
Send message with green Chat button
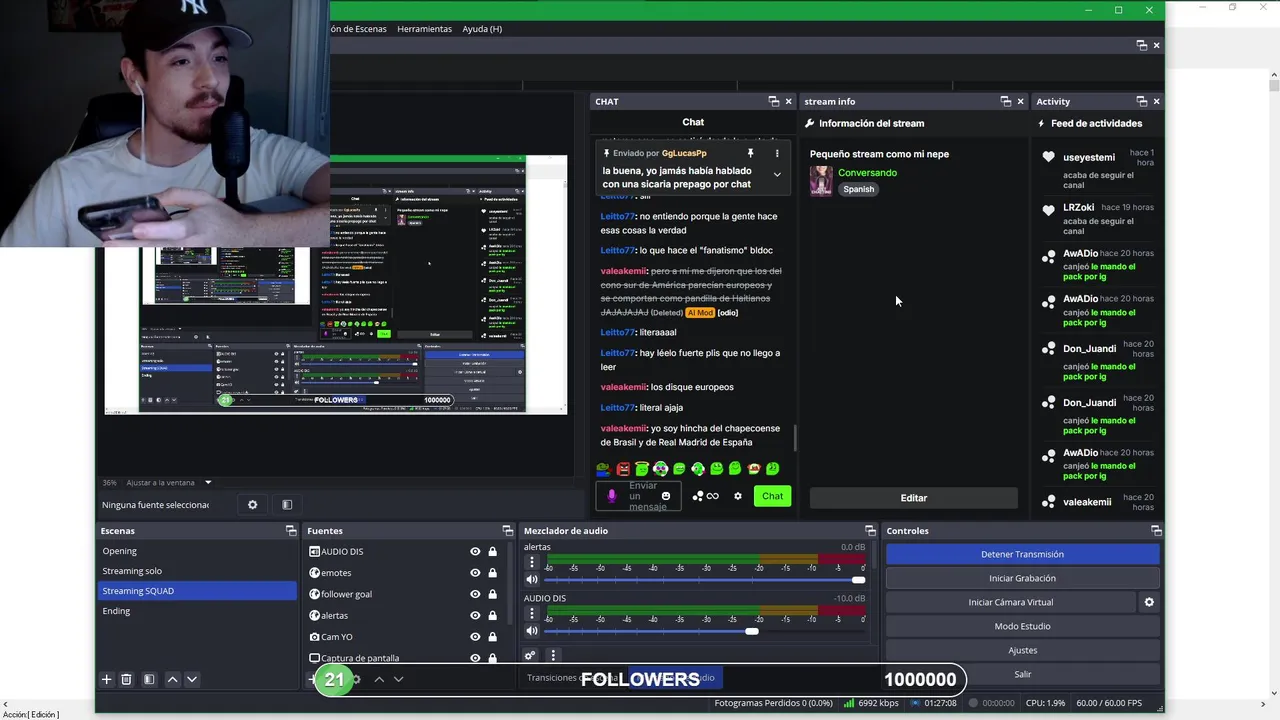pos(772,496)
